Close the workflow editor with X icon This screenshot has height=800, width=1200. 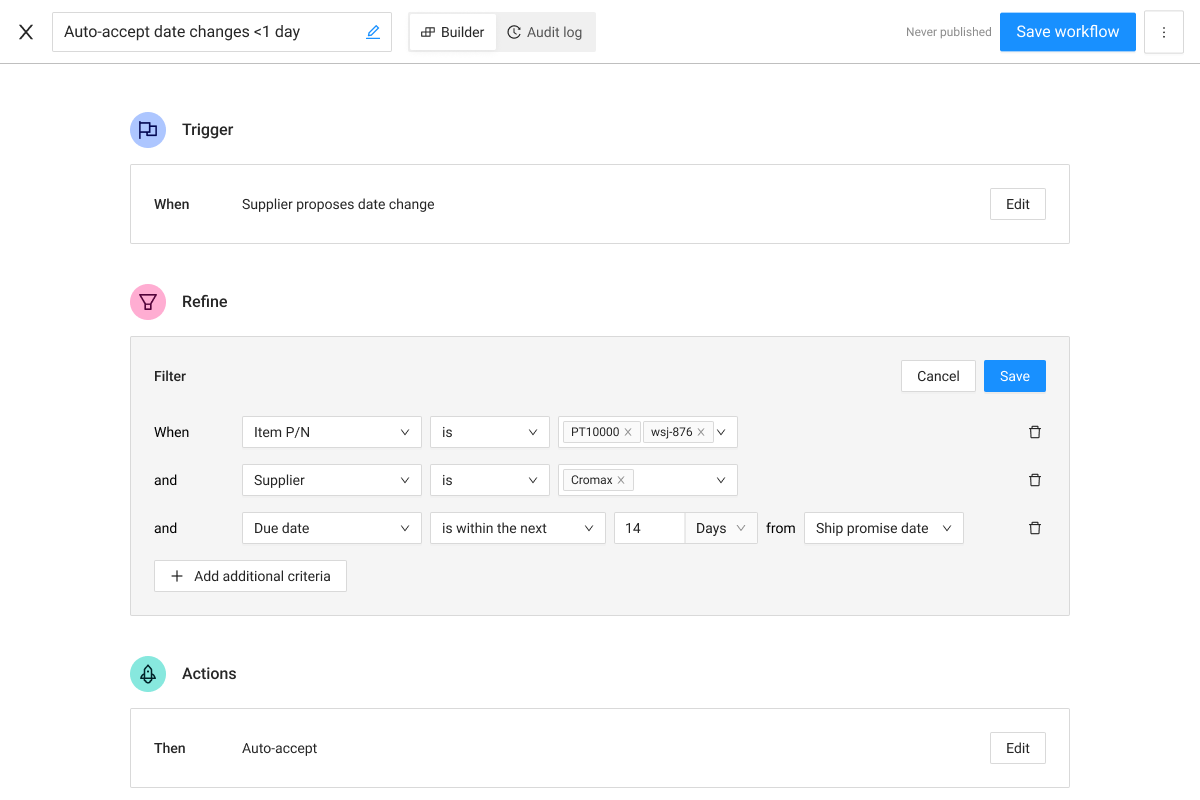click(x=26, y=32)
